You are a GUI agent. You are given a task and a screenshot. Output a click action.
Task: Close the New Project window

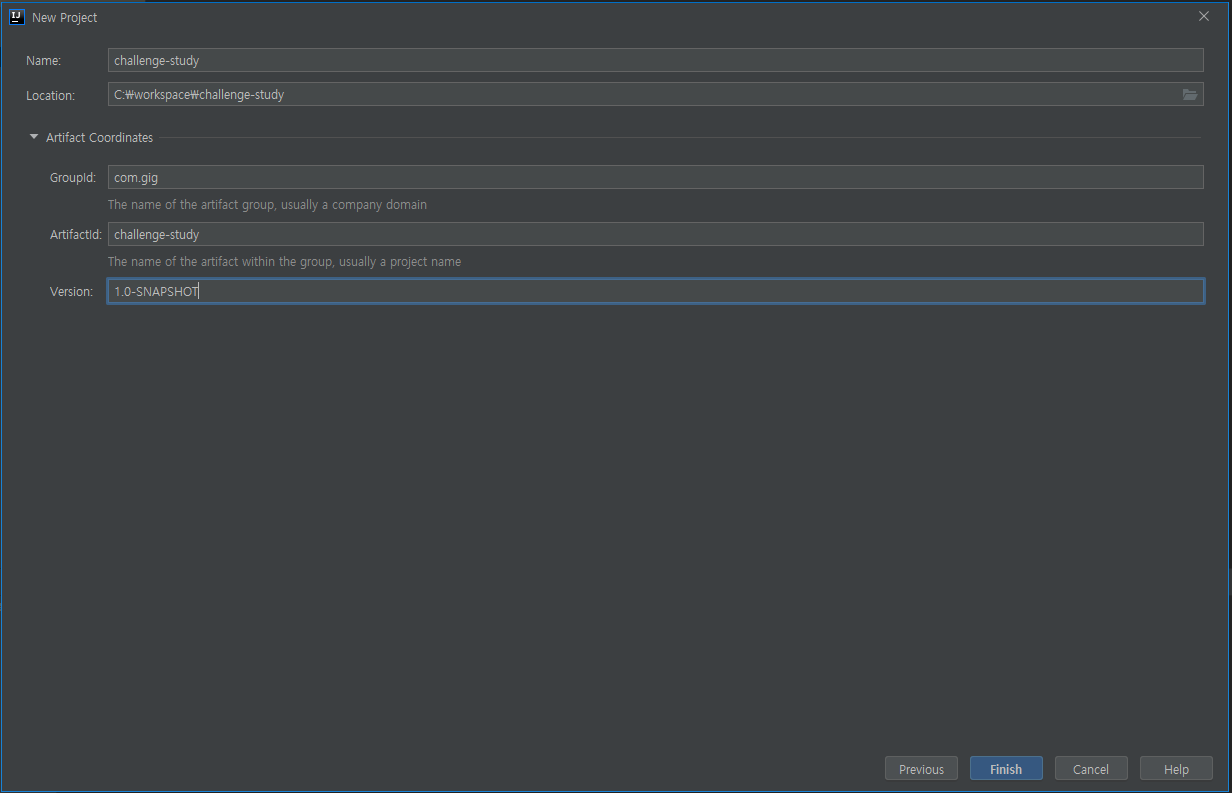[x=1204, y=16]
